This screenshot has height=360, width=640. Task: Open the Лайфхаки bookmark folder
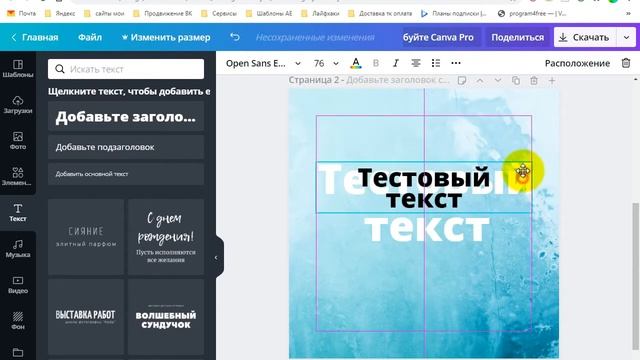tap(320, 13)
